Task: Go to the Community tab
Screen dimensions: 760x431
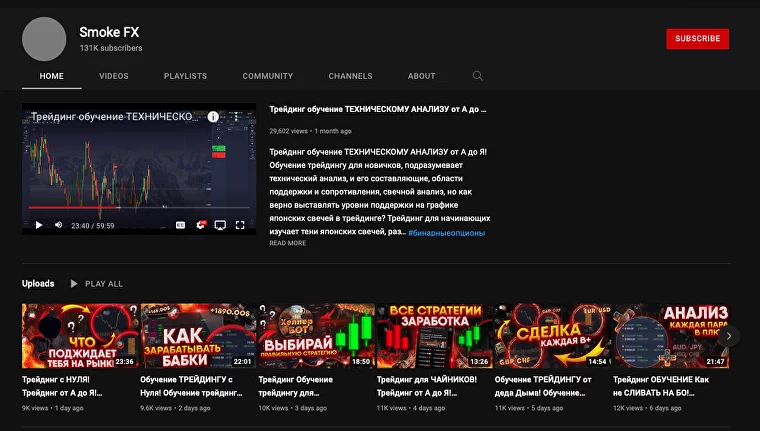Action: point(267,76)
